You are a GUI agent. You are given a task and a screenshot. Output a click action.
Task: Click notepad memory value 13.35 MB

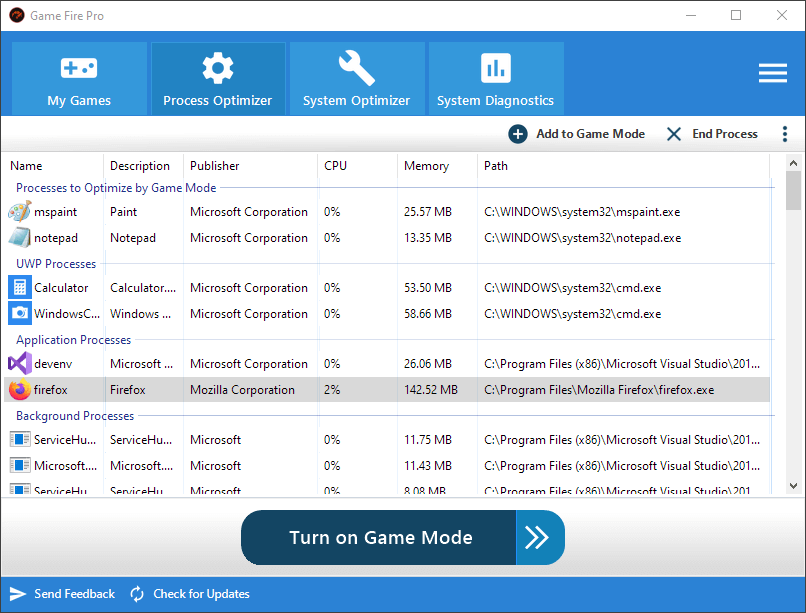pos(428,238)
